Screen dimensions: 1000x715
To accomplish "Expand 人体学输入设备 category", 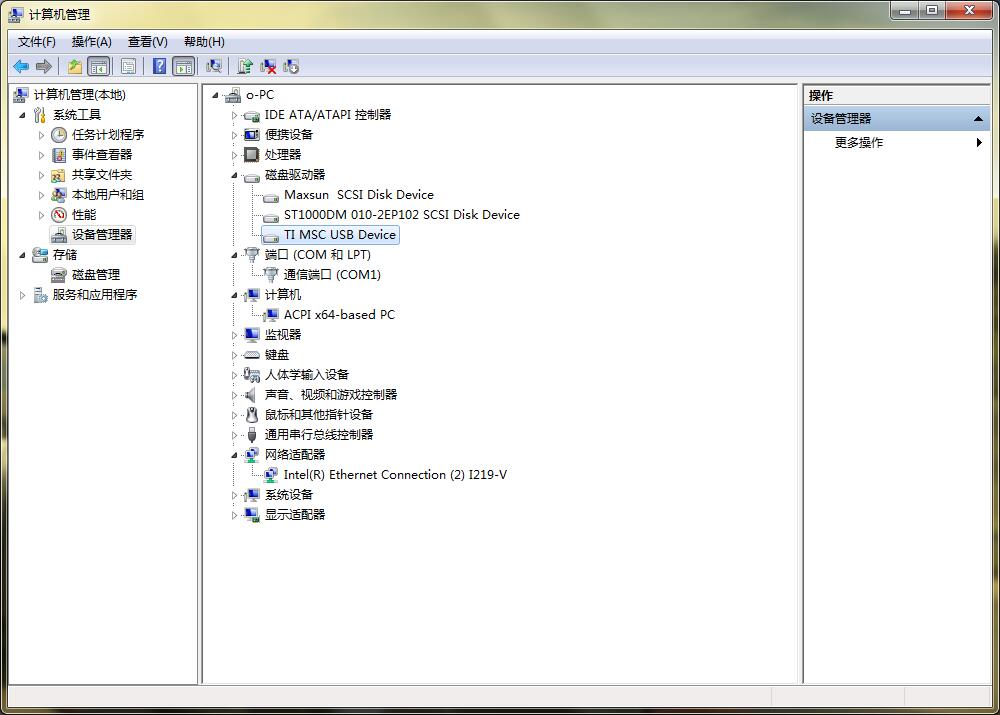I will 234,375.
